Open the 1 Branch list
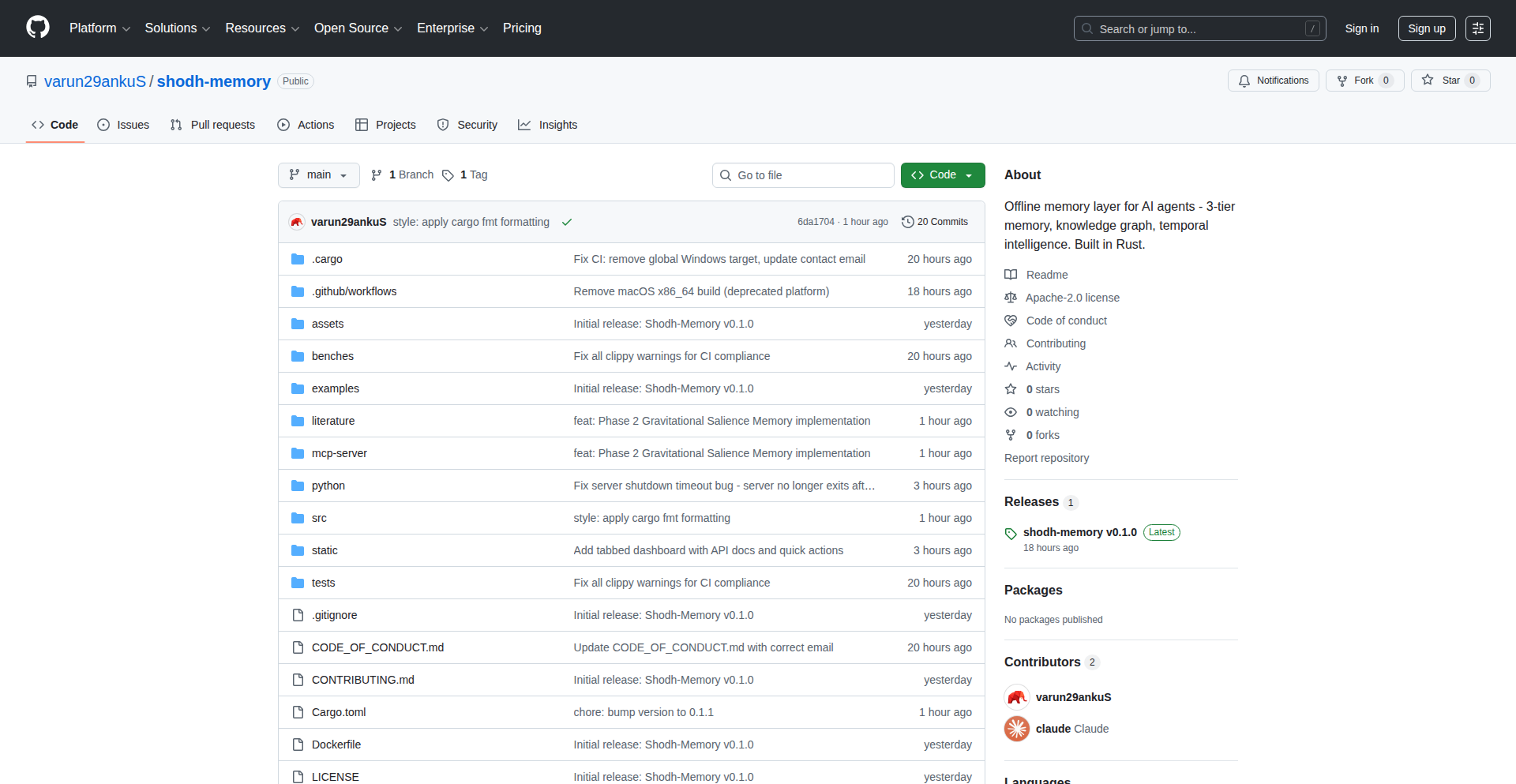Viewport: 1516px width, 784px height. click(403, 174)
